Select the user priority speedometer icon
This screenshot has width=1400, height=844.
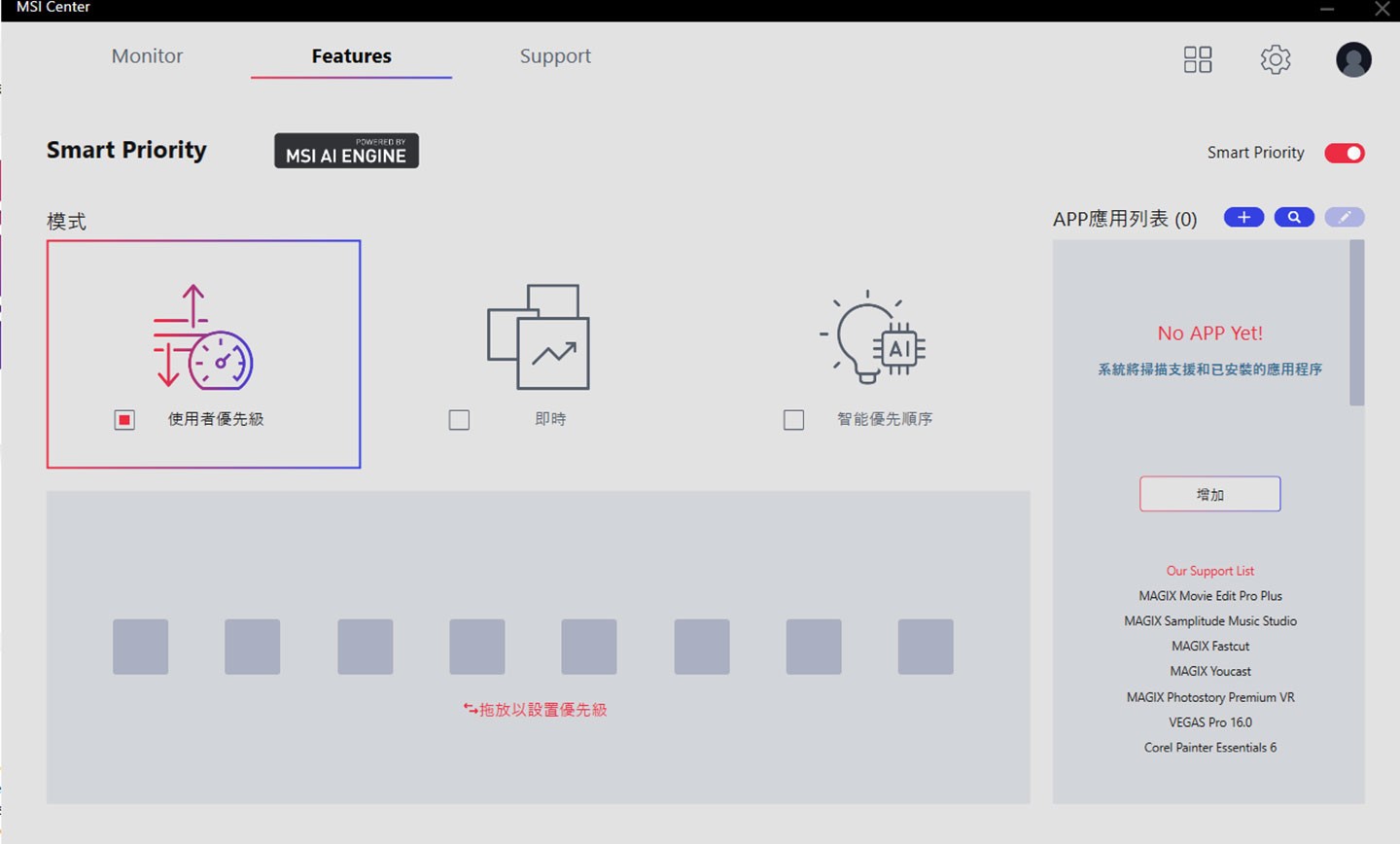(x=202, y=336)
